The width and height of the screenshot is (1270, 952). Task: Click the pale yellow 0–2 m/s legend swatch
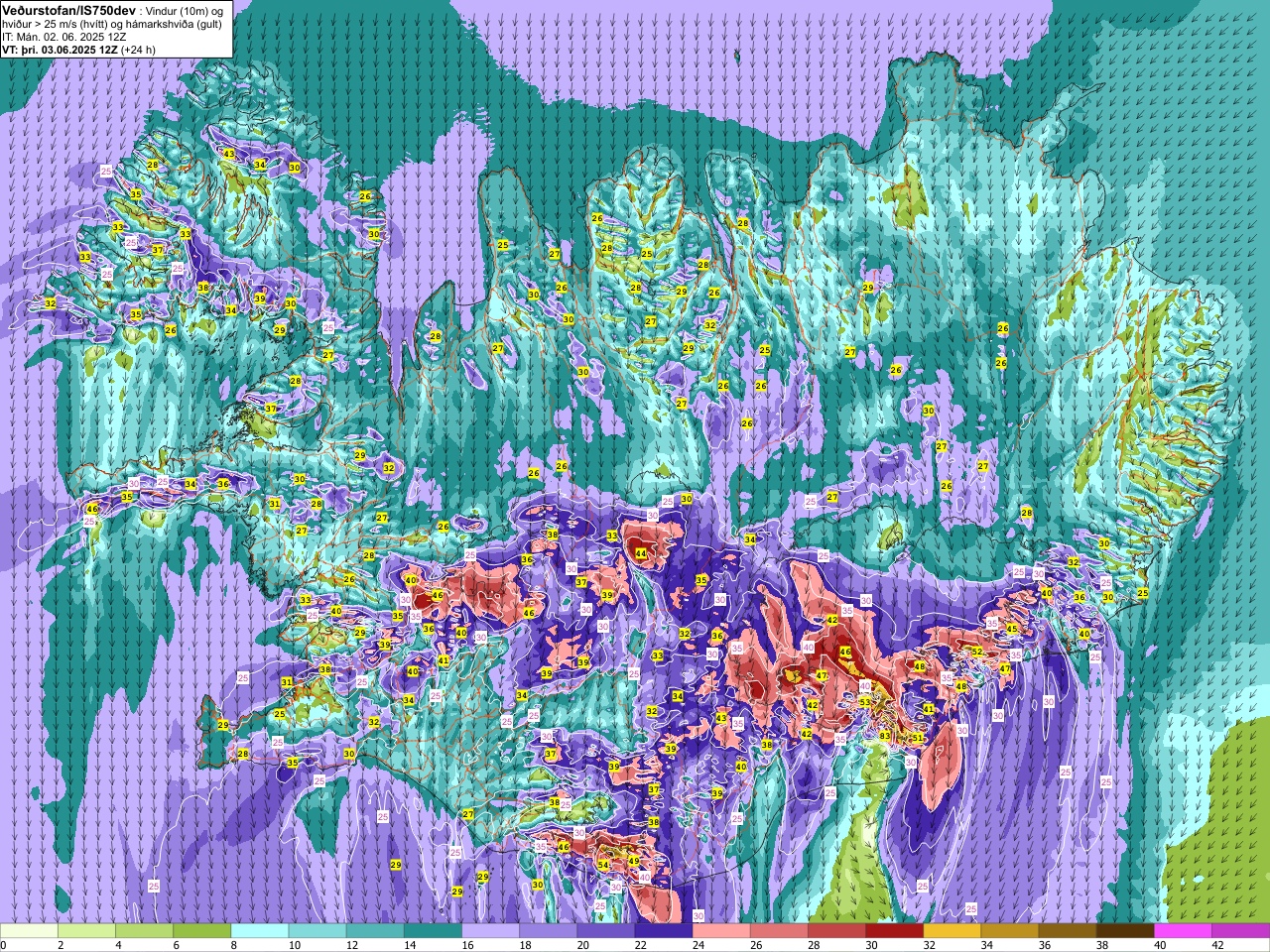pos(29,931)
